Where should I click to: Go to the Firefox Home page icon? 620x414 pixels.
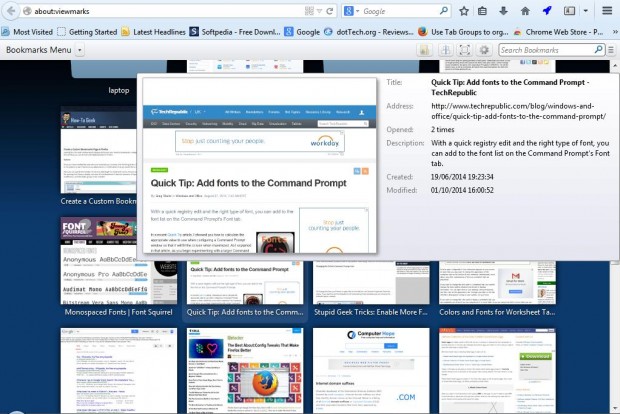coord(526,11)
